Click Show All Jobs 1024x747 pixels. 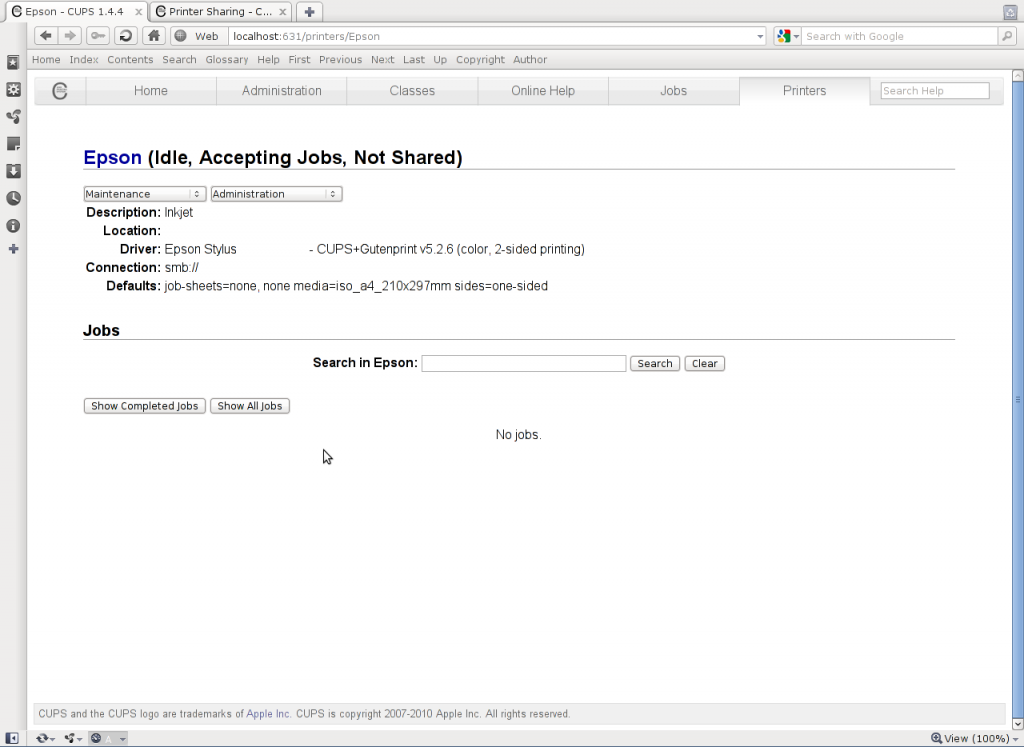point(249,406)
